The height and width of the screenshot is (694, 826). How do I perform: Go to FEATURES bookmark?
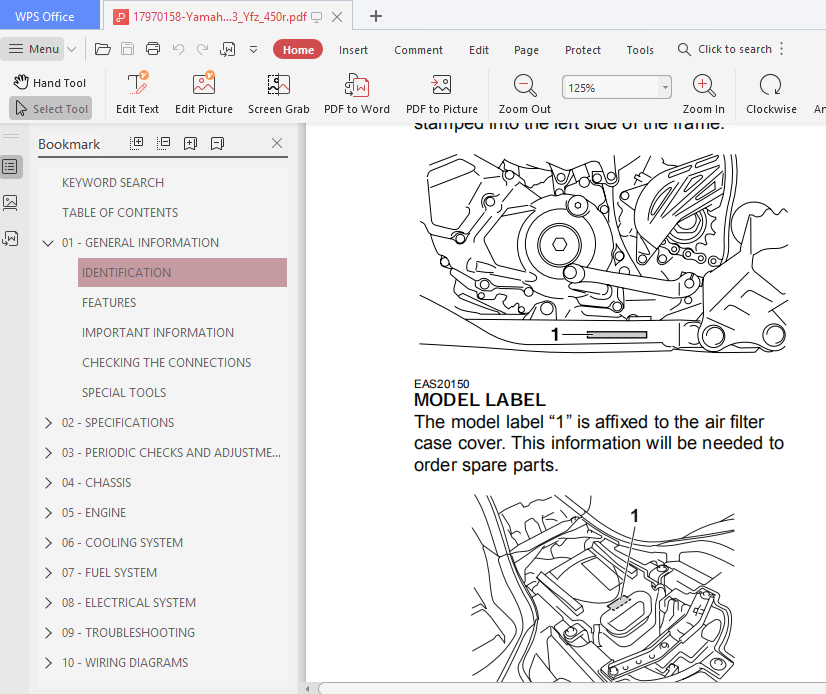point(109,302)
